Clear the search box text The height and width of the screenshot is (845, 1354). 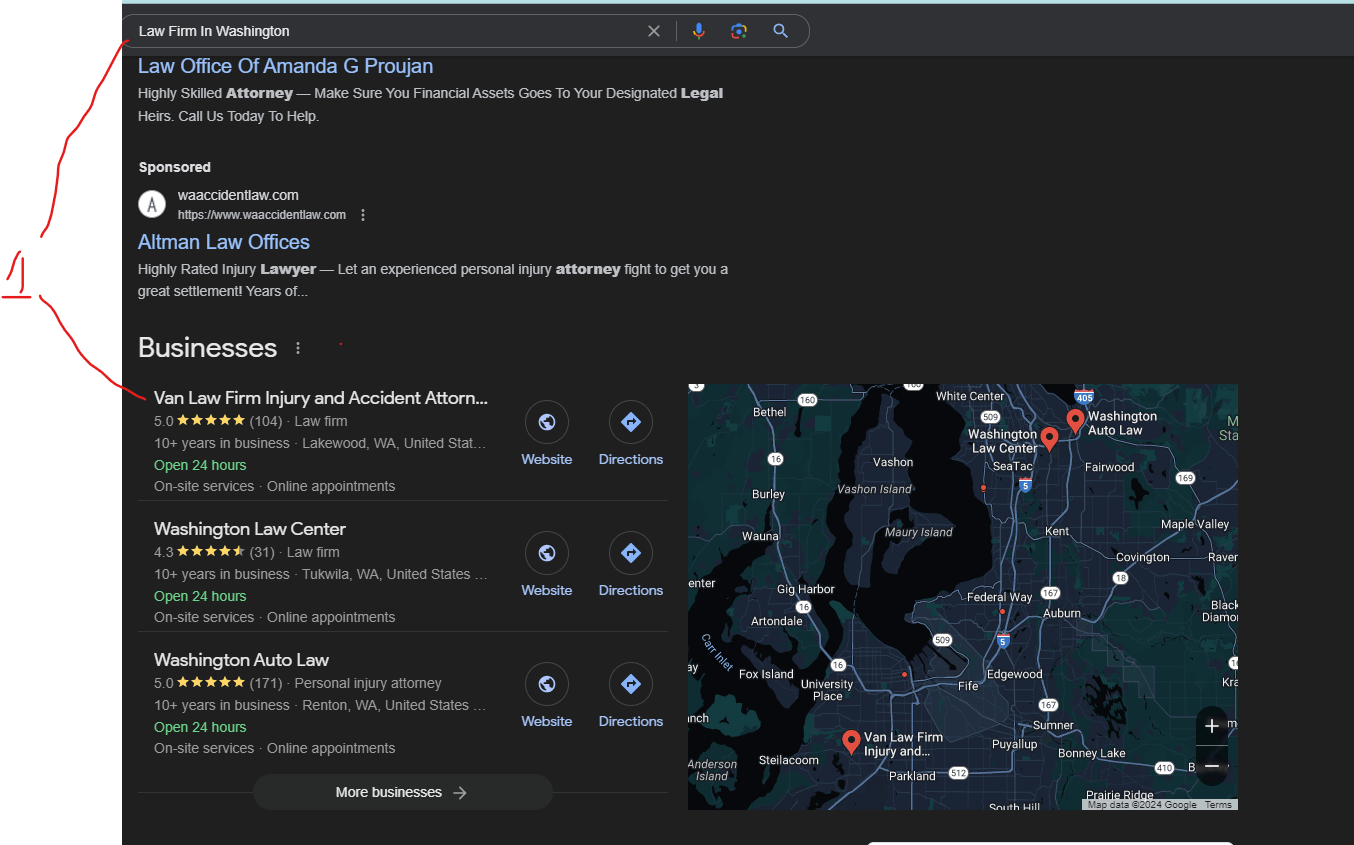(x=654, y=31)
